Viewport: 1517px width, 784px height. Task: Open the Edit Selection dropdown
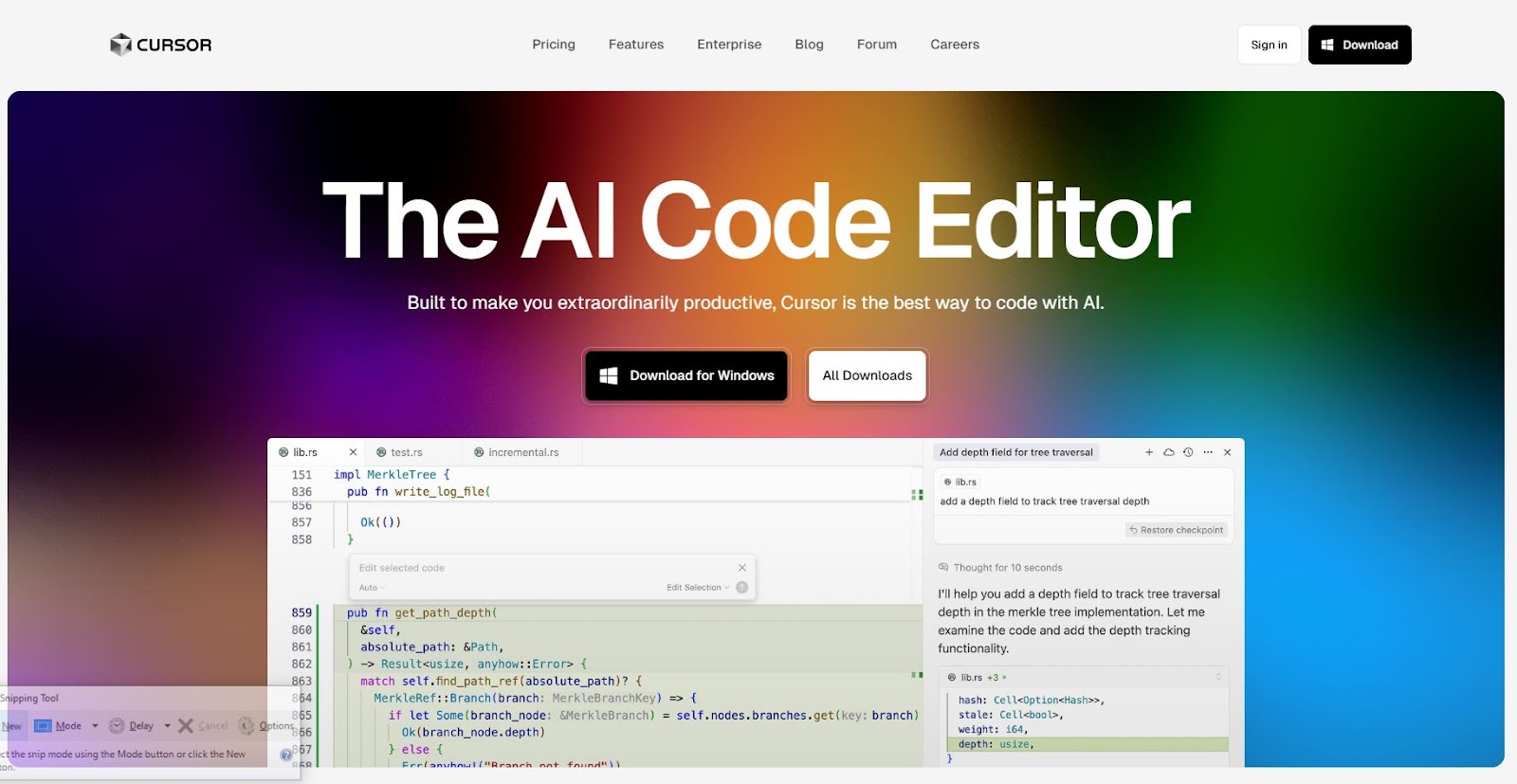(698, 588)
